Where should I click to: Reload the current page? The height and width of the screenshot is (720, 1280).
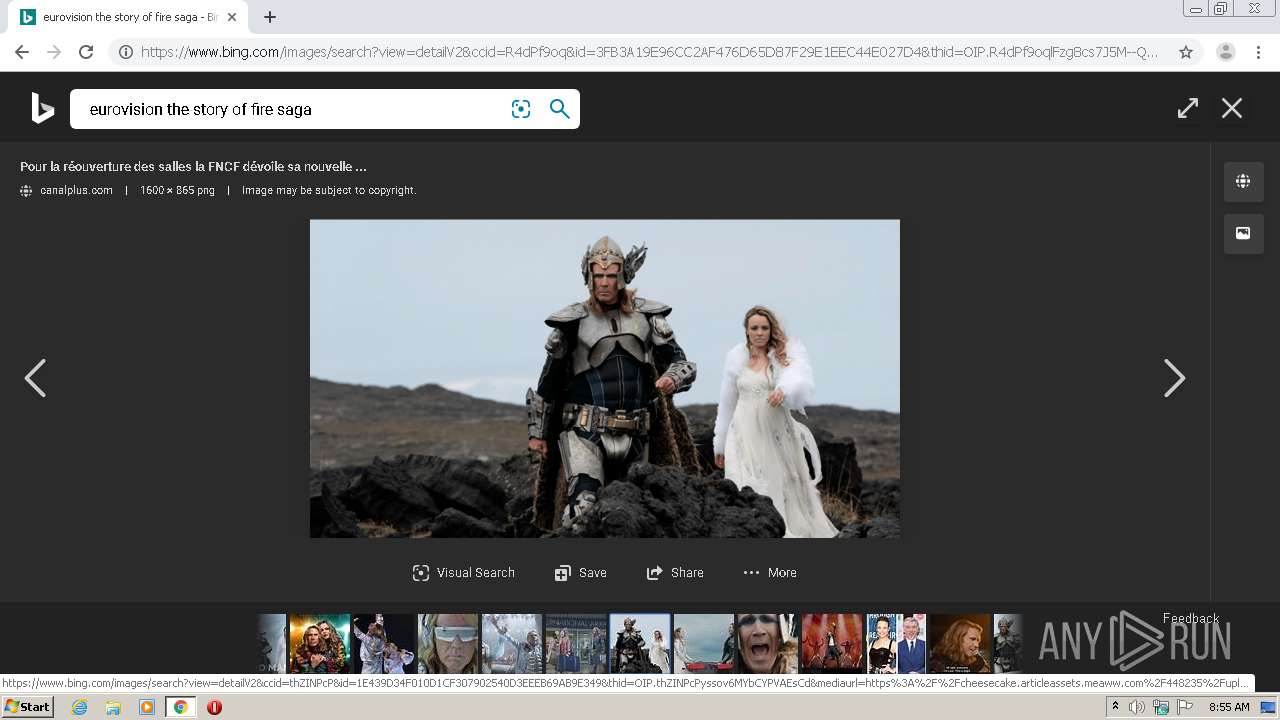[86, 52]
